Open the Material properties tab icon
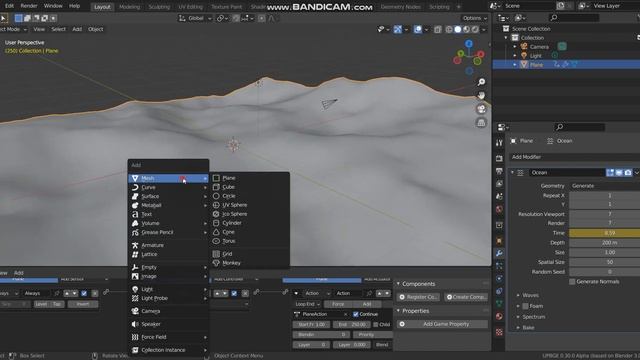 pos(499,316)
